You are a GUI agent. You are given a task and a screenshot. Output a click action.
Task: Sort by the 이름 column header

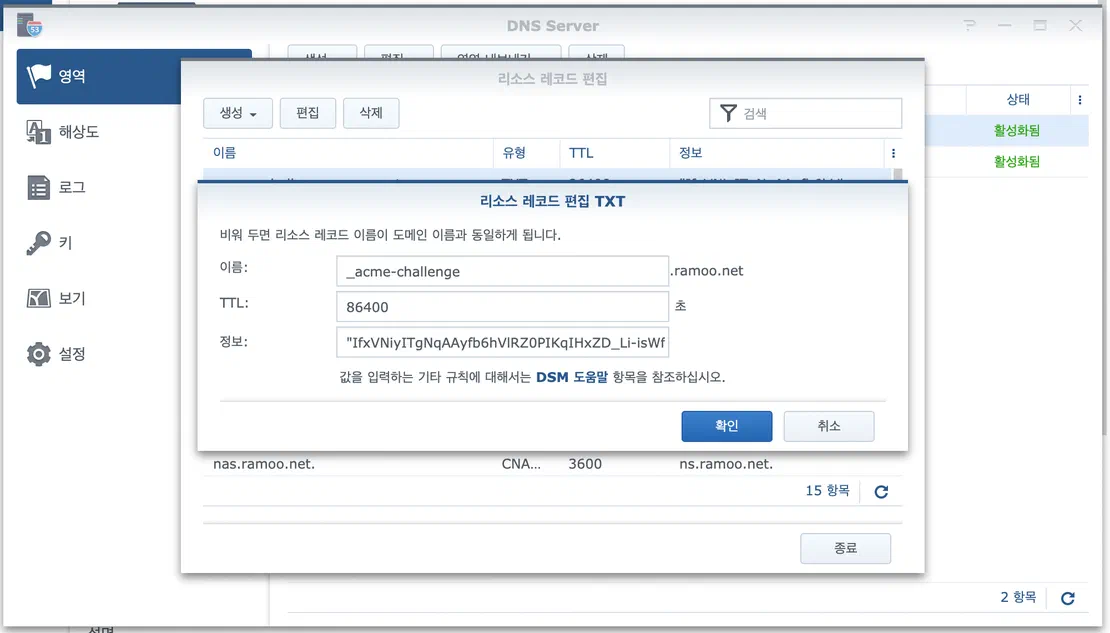(x=348, y=153)
